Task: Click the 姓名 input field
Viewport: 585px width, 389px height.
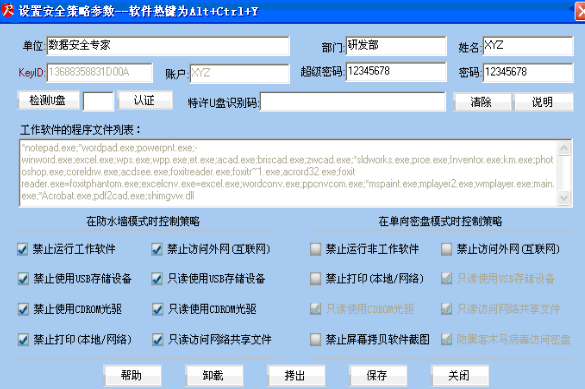Action: [x=528, y=46]
